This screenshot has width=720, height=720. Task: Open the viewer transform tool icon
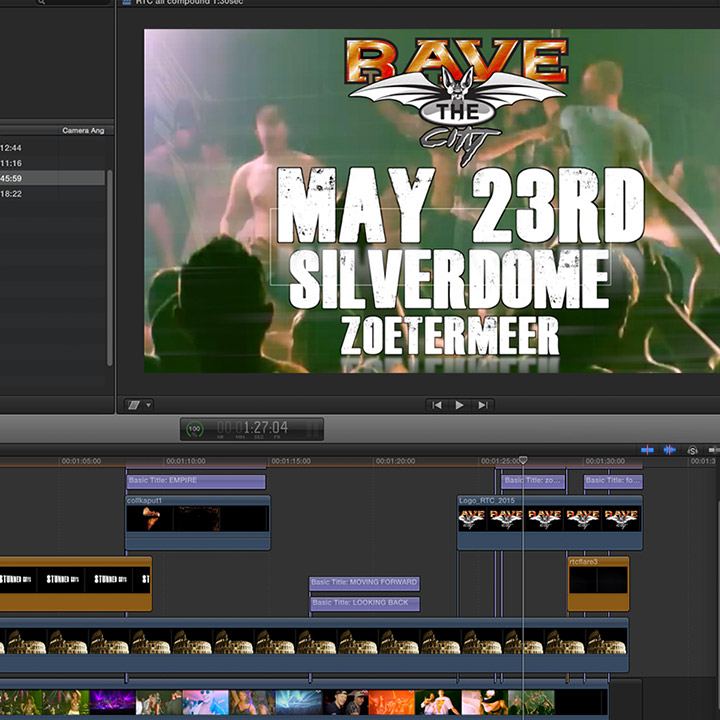134,405
